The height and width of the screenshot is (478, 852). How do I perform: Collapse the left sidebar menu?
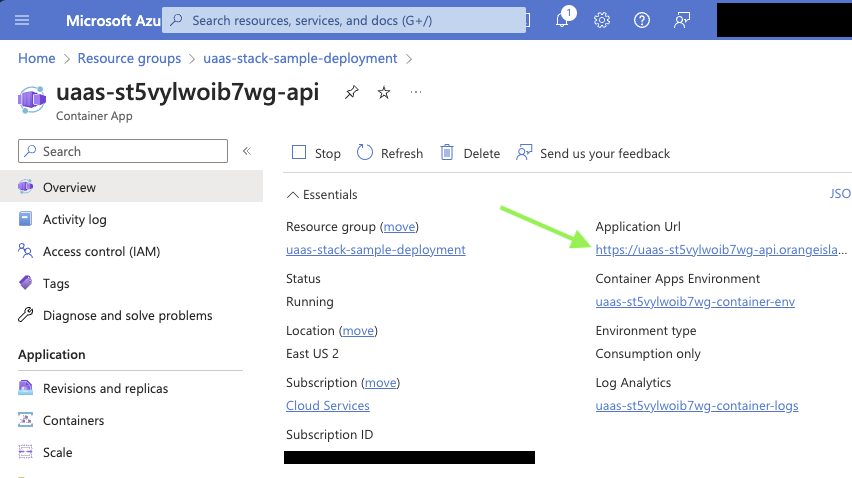[x=247, y=151]
